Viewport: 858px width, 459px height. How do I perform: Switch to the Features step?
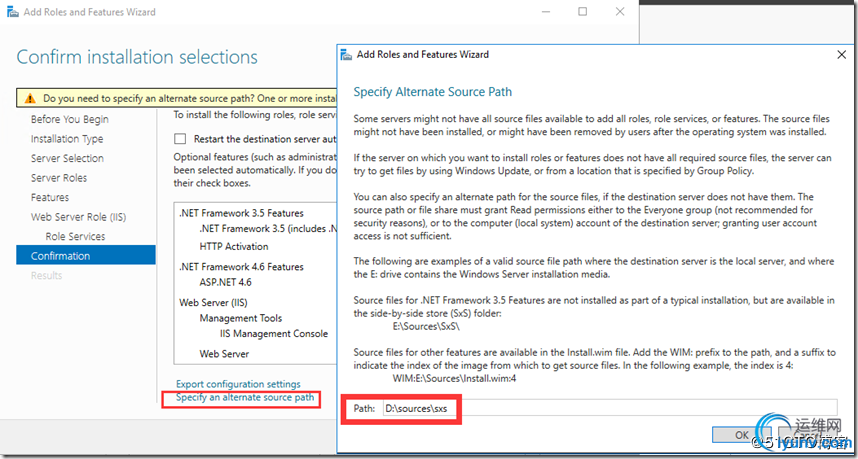(50, 197)
